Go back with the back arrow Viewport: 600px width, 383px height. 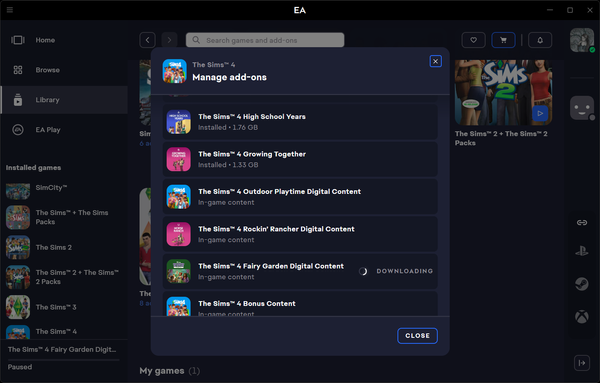coord(147,40)
